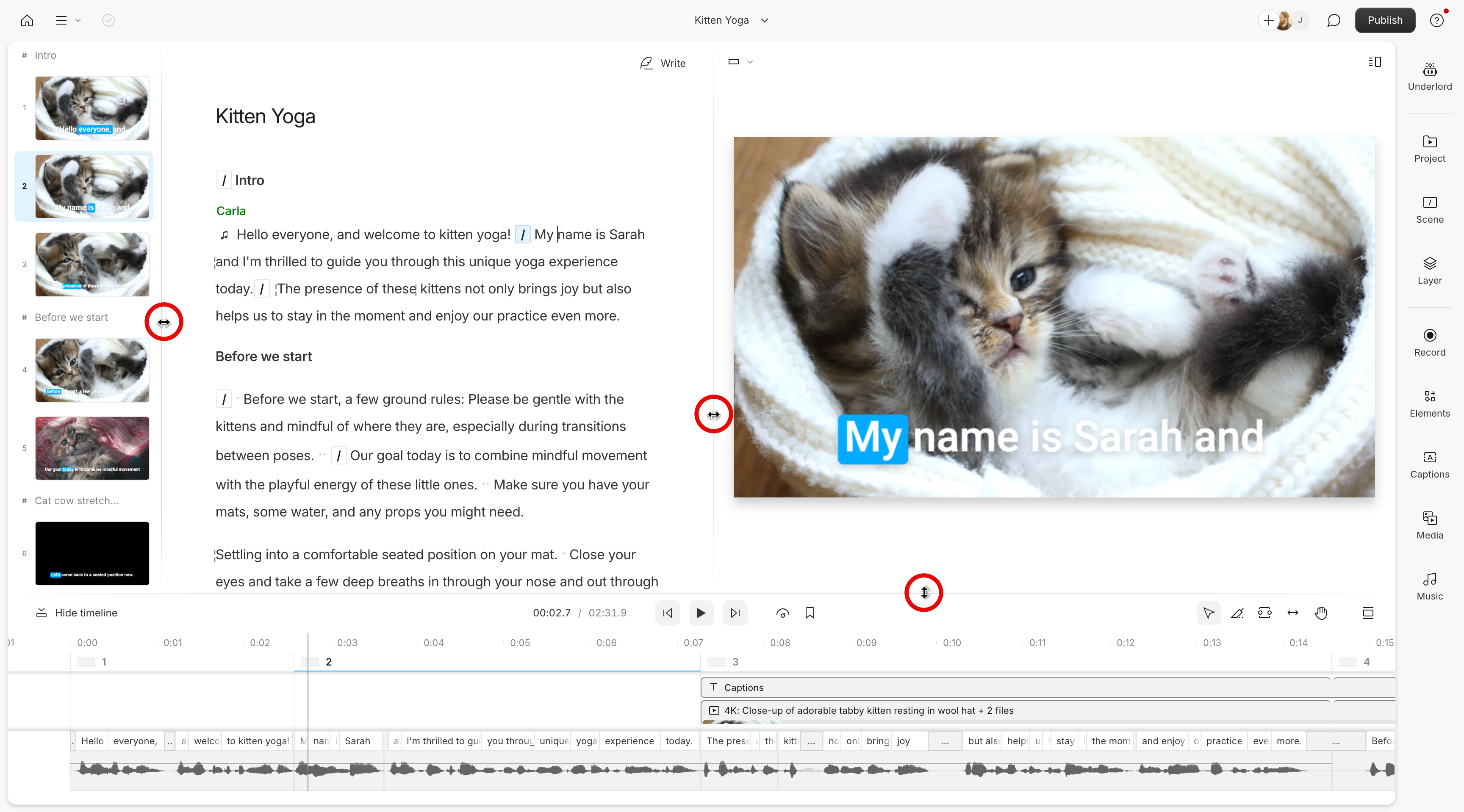Open the Captions panel

[x=1430, y=464]
